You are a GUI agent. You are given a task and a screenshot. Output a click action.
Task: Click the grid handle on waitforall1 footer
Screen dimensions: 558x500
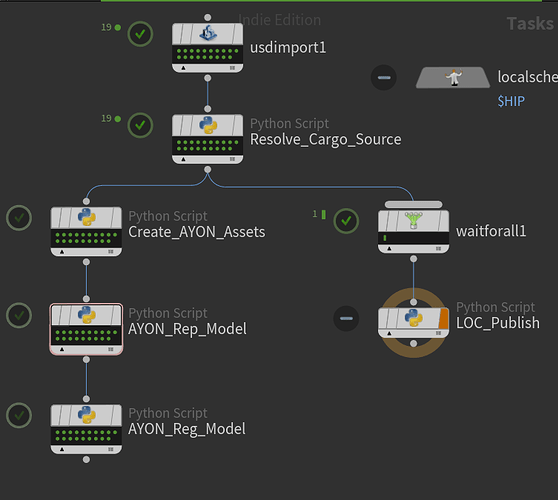click(x=438, y=248)
